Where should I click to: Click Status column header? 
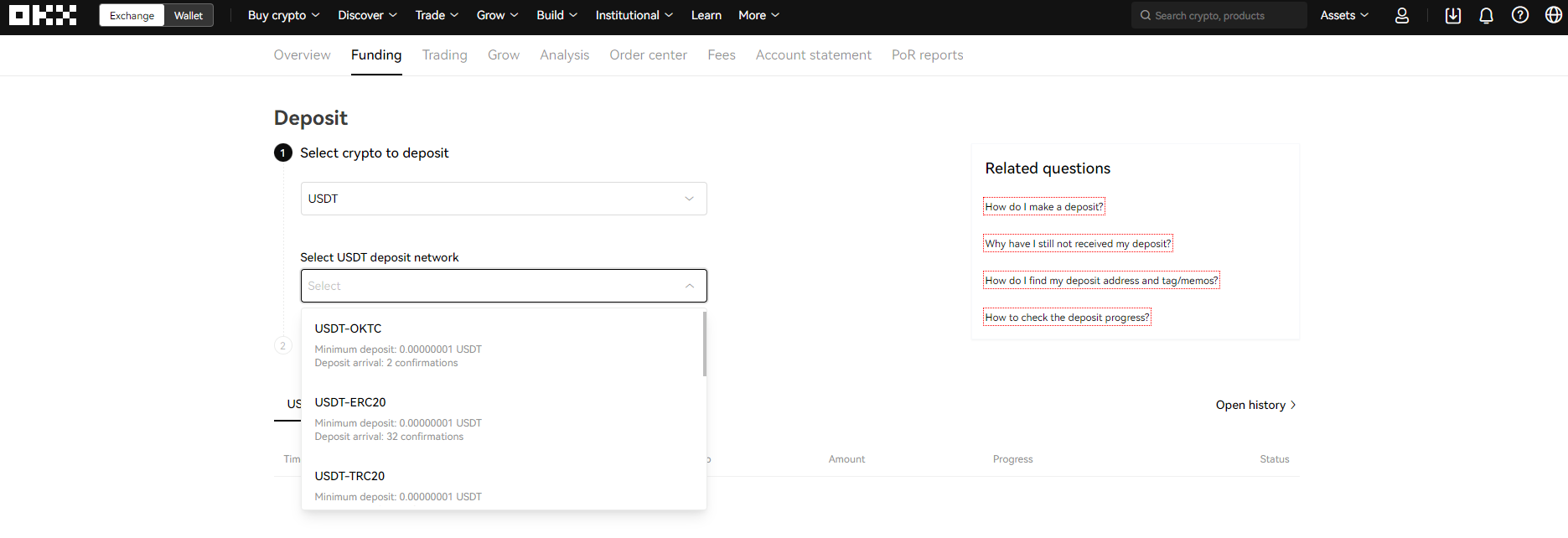tap(1275, 459)
